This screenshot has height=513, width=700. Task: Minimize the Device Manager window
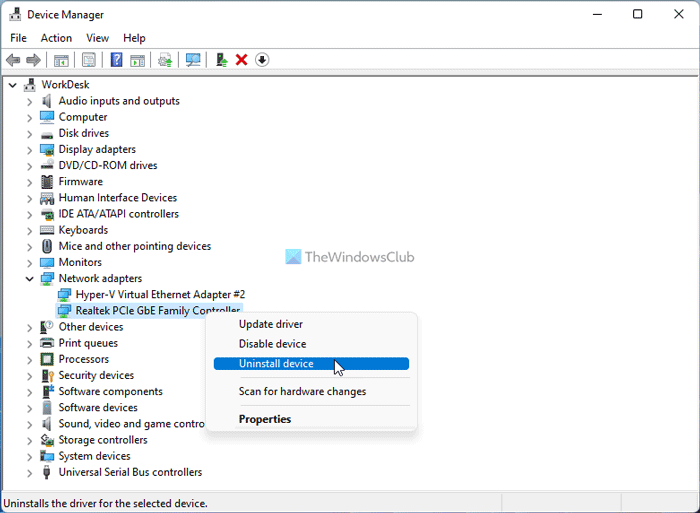point(597,14)
